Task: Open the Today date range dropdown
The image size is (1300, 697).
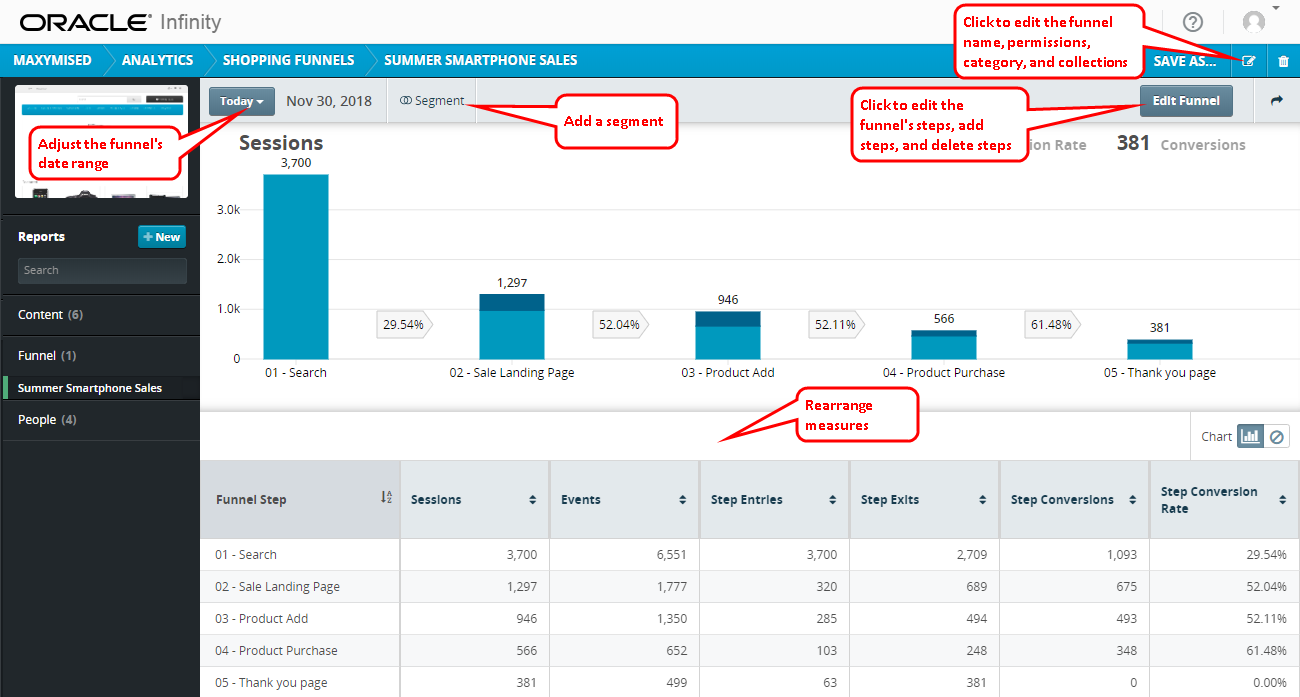Action: [241, 101]
